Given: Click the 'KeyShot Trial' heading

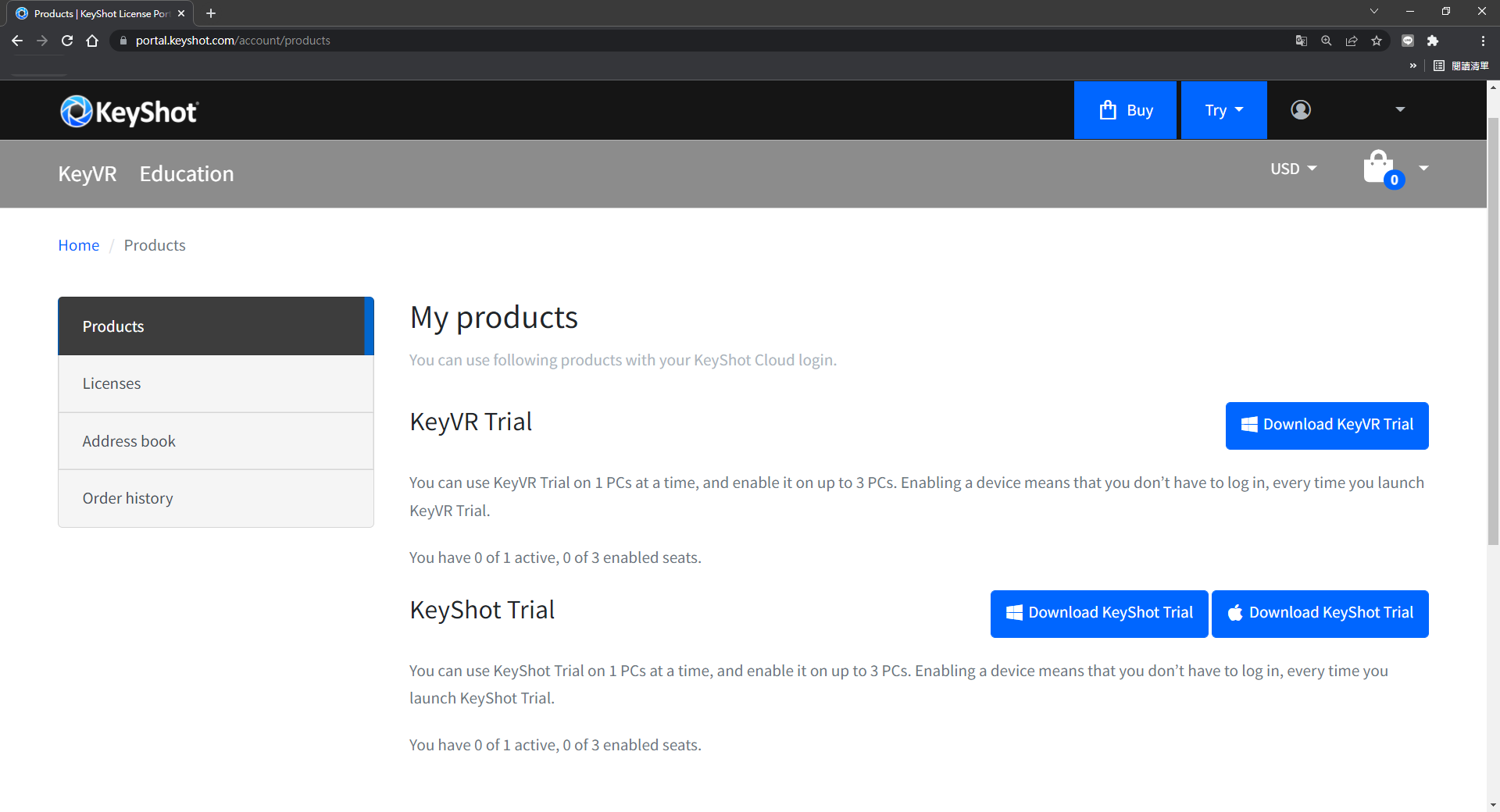Looking at the screenshot, I should click(x=482, y=610).
